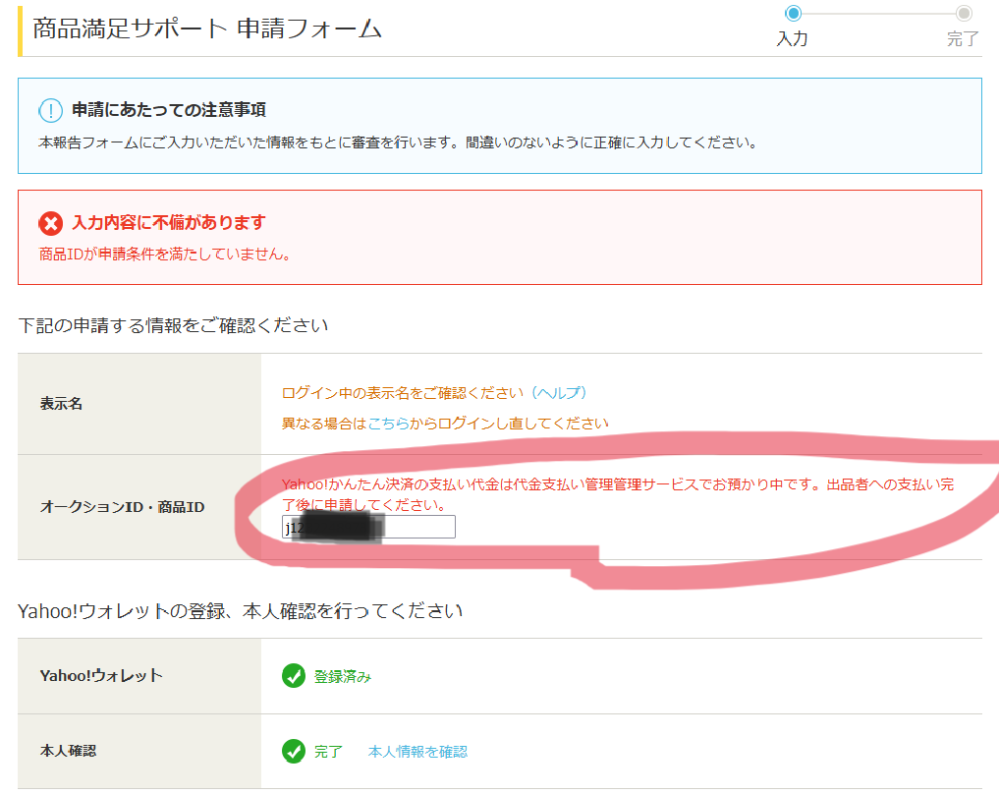Click the 表示名 row label
Screen dimensions: 999x794
61,403
